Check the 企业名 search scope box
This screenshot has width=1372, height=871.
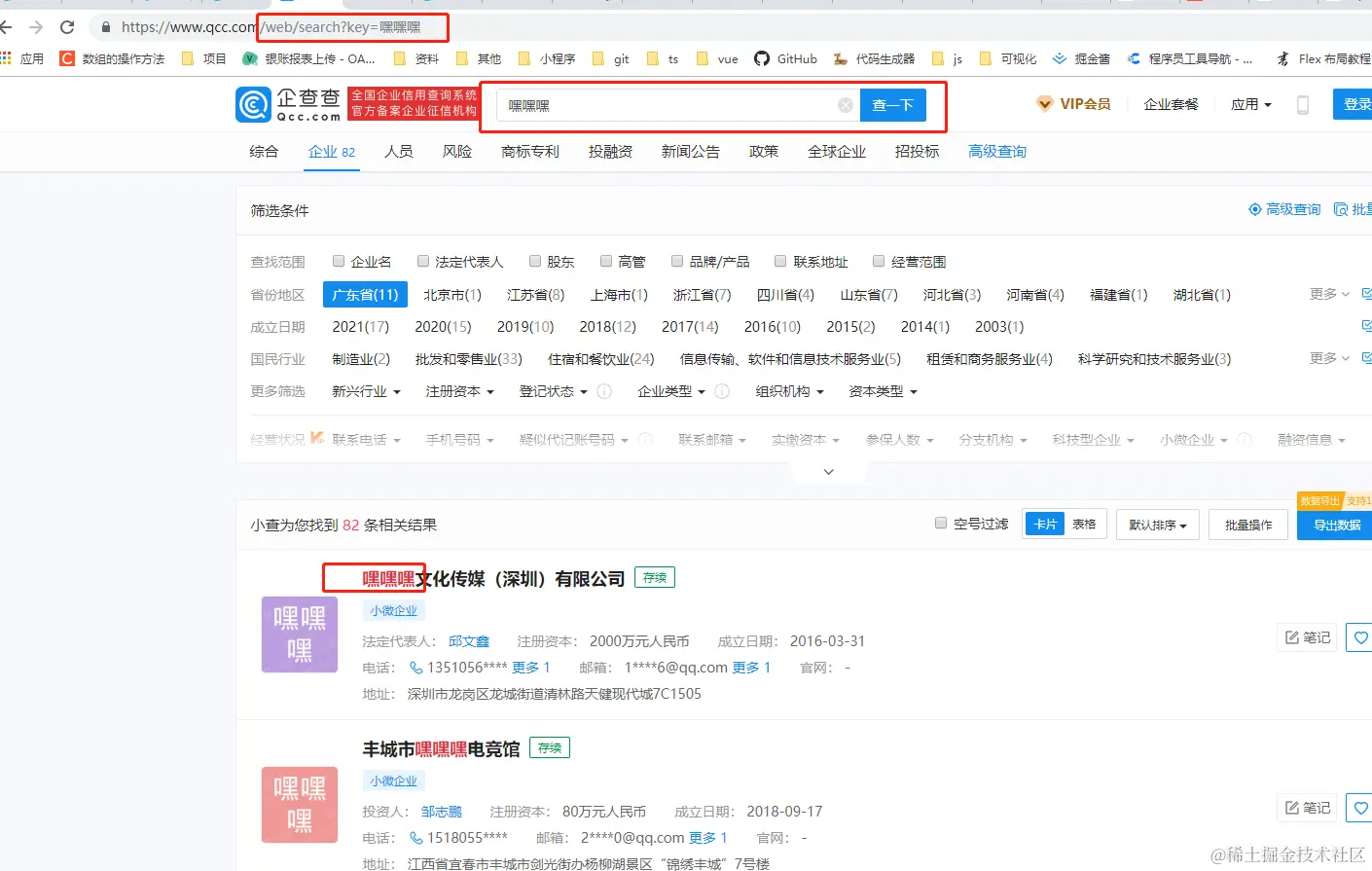[x=339, y=261]
